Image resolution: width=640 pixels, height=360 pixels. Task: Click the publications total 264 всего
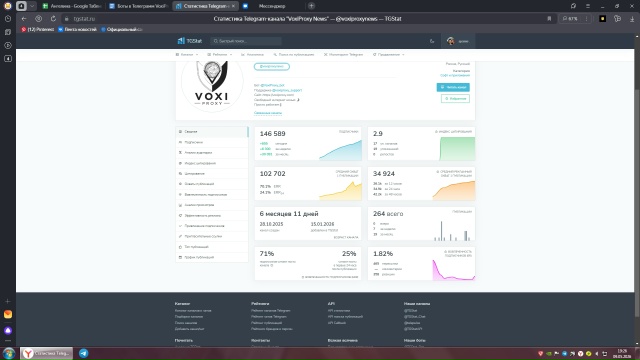pos(388,214)
